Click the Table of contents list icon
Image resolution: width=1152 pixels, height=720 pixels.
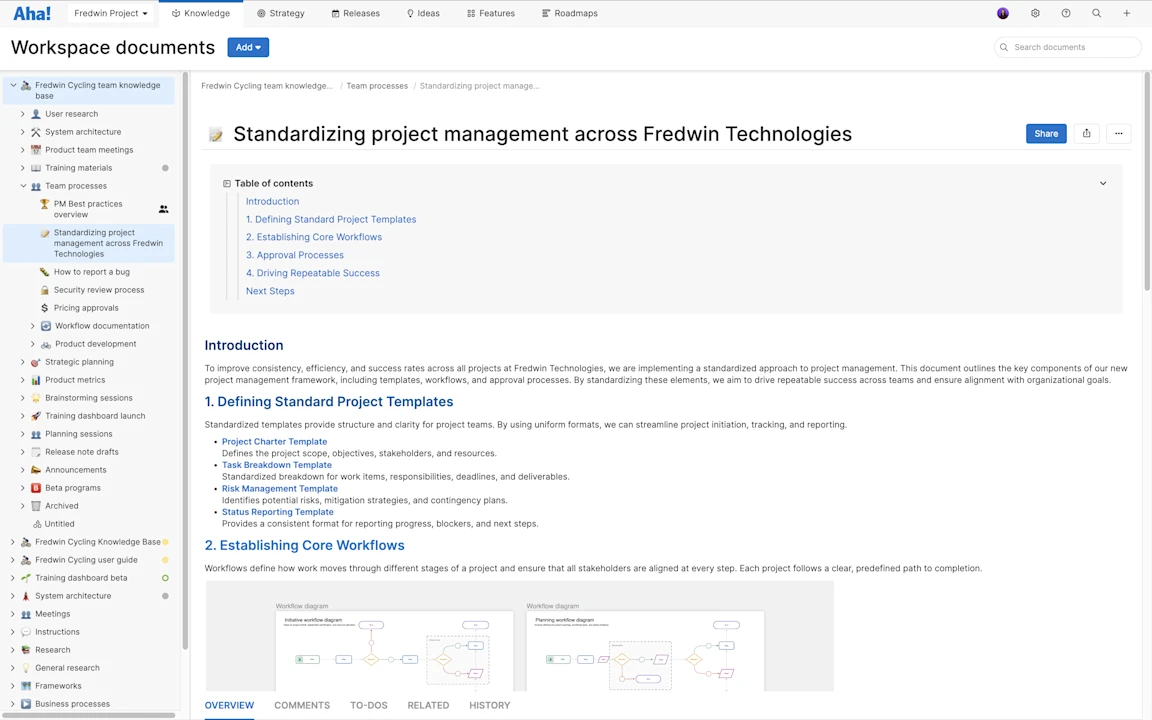[226, 184]
